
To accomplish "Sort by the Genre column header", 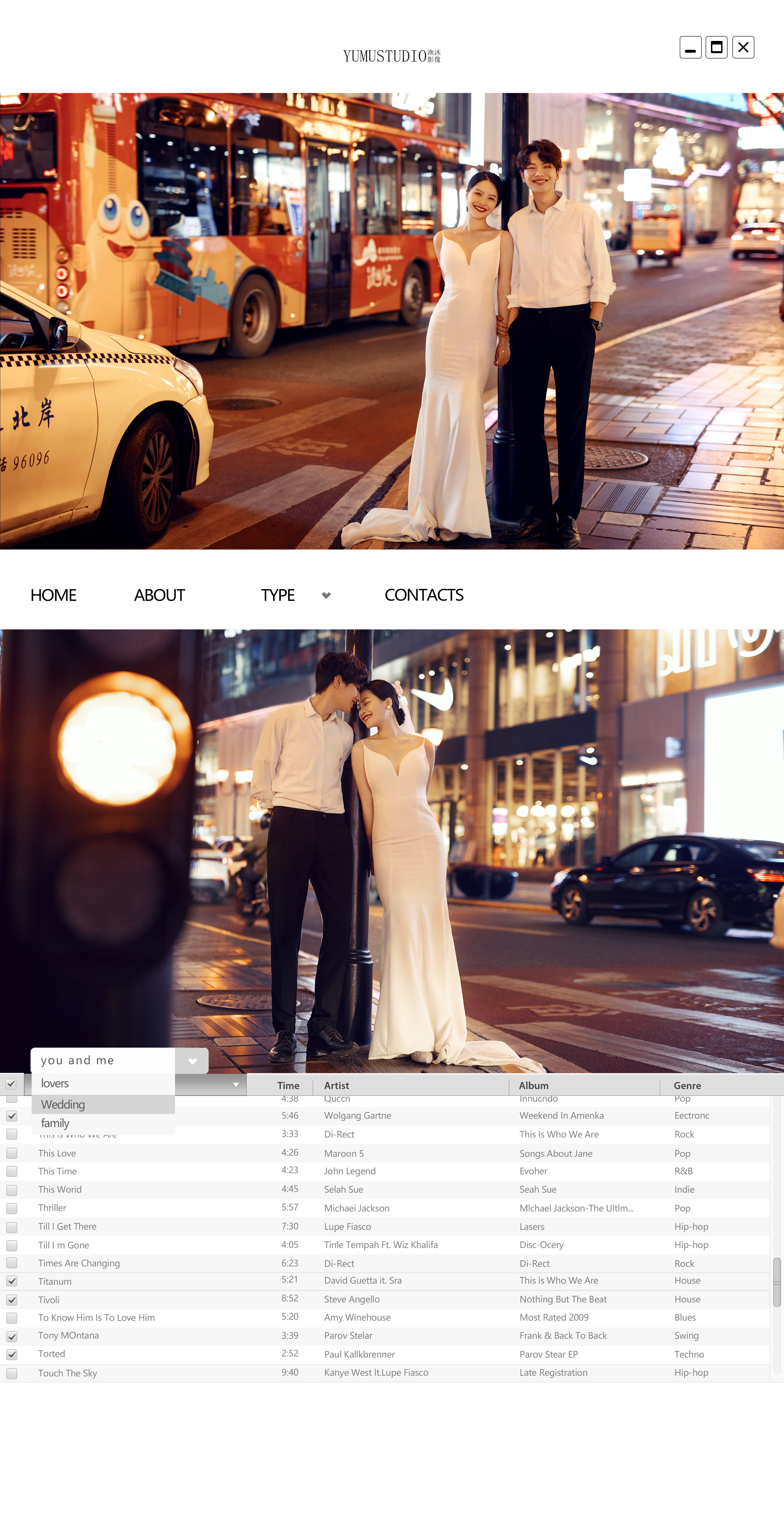I will pyautogui.click(x=687, y=1086).
